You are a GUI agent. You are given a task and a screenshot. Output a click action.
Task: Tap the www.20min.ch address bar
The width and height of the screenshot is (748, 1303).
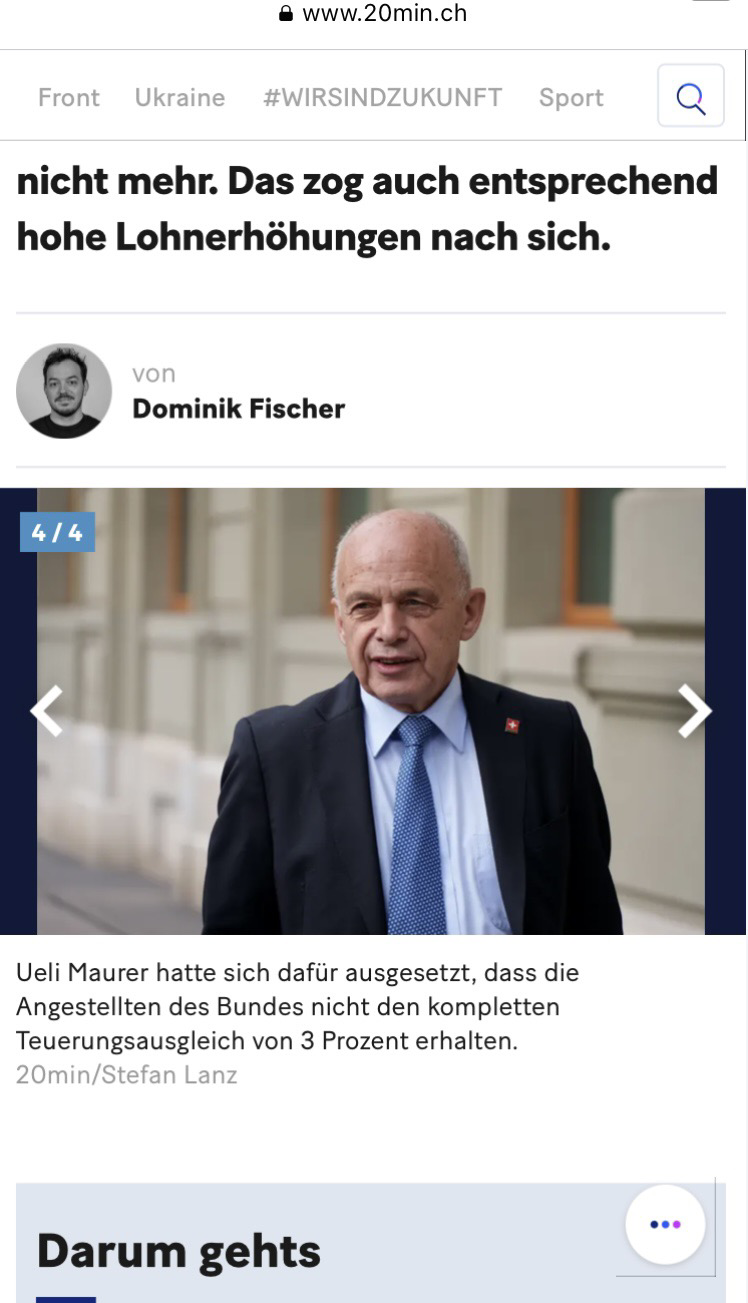[x=373, y=14]
